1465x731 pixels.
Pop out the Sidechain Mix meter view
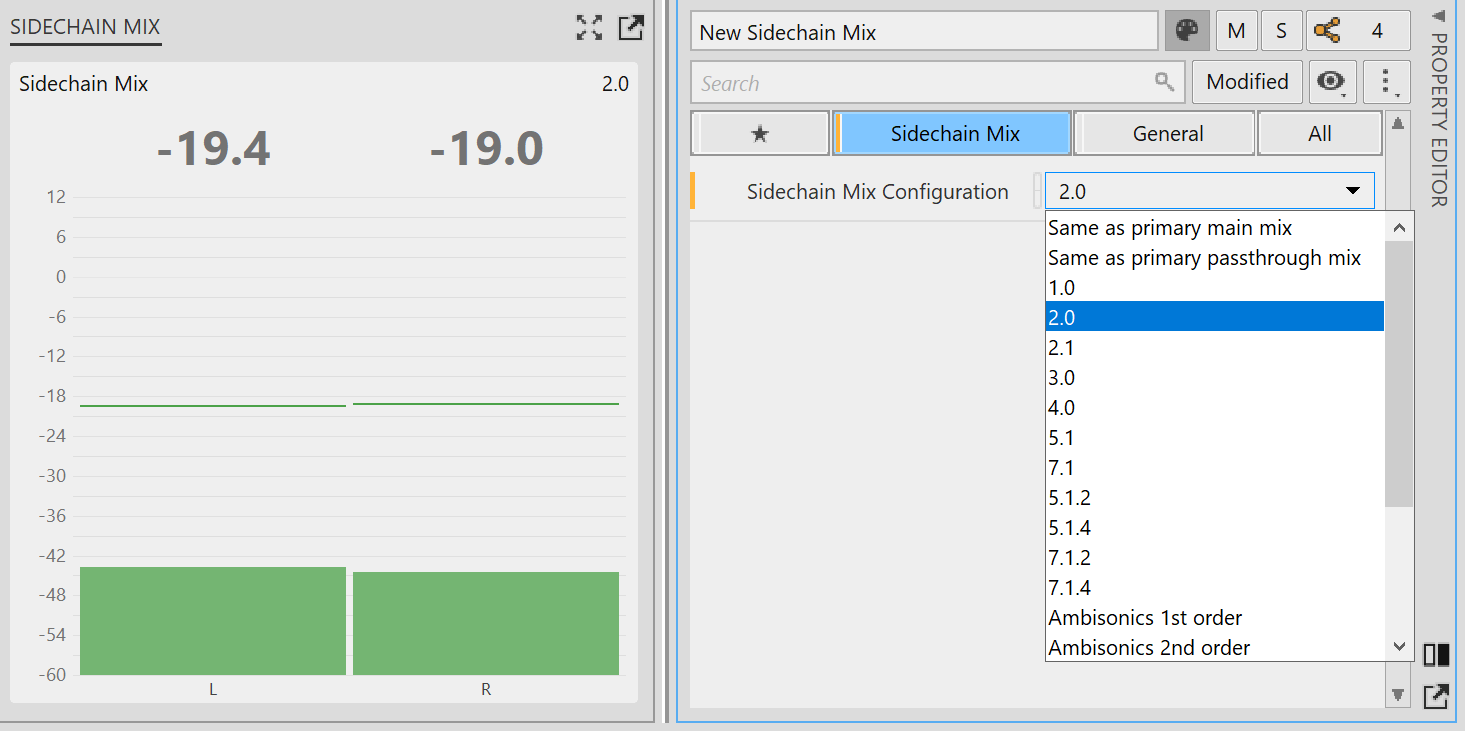coord(631,28)
